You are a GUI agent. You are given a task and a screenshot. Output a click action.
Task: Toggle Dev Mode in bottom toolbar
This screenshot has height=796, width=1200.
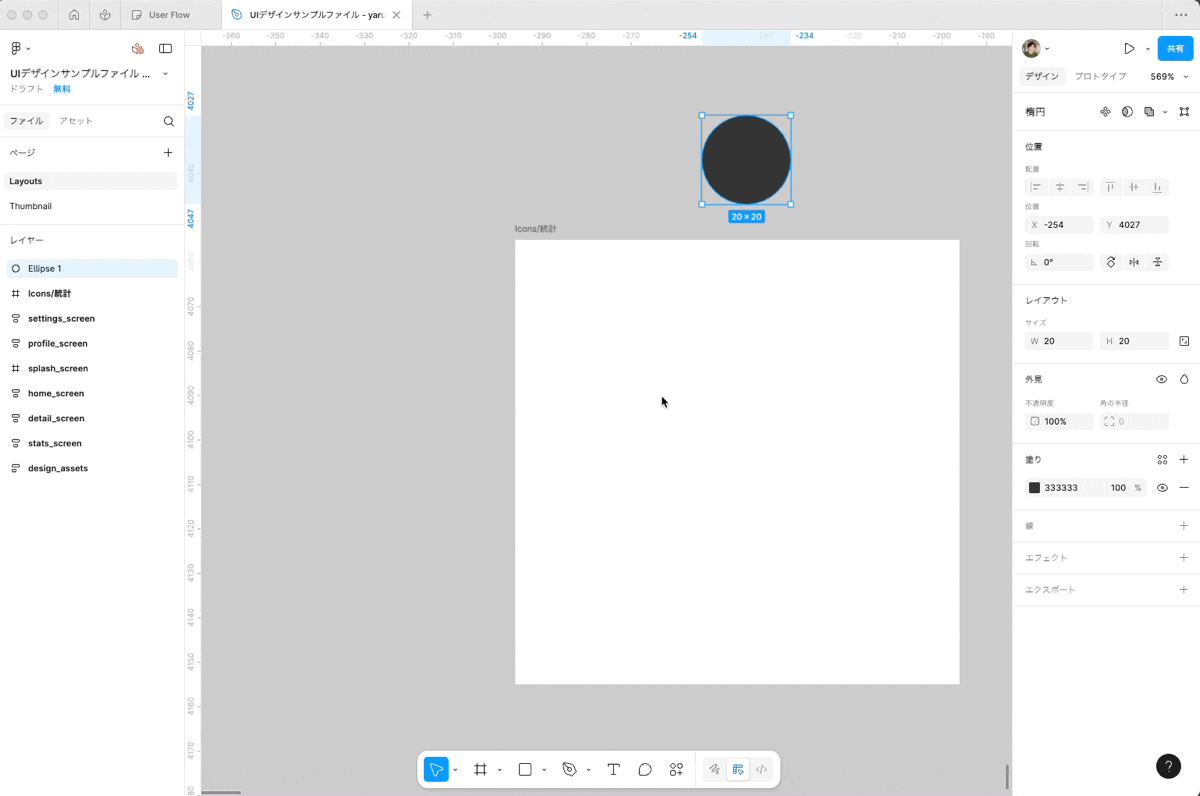tap(761, 769)
